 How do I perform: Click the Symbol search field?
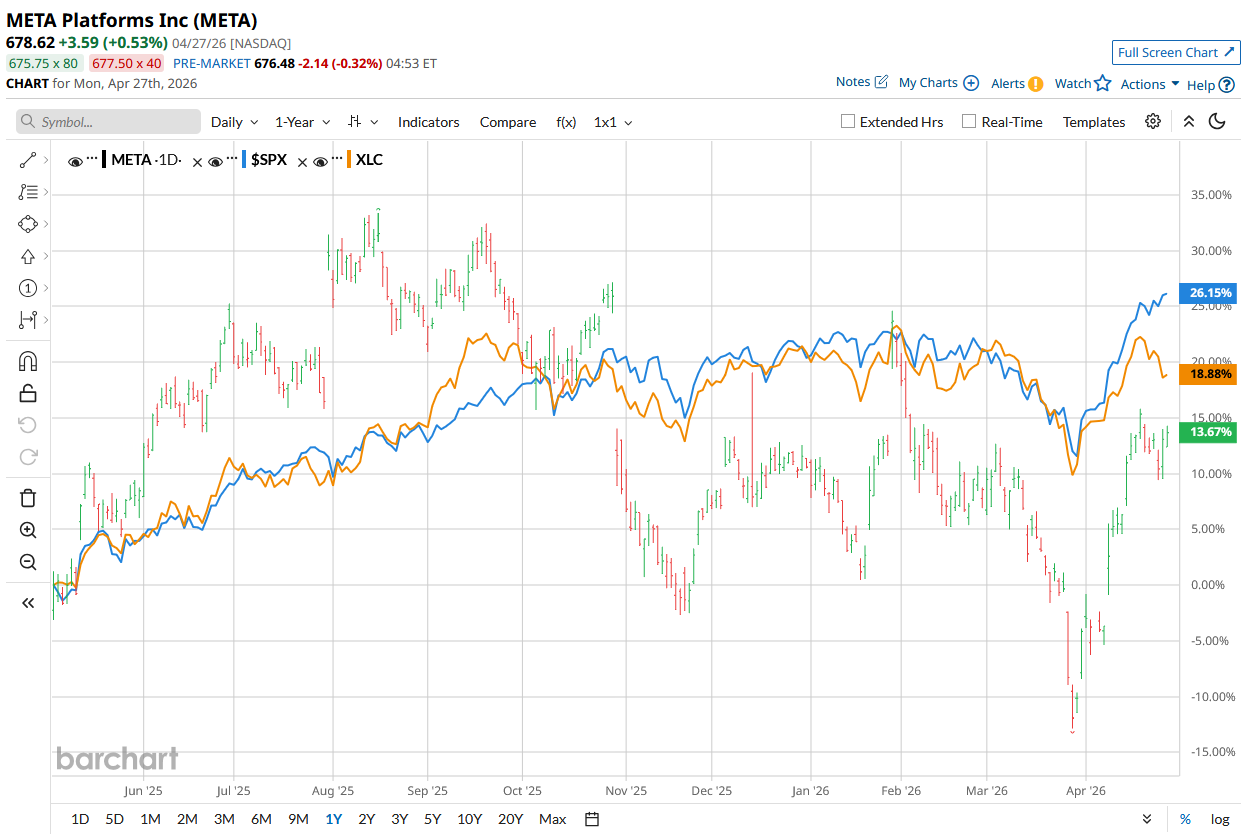point(108,122)
